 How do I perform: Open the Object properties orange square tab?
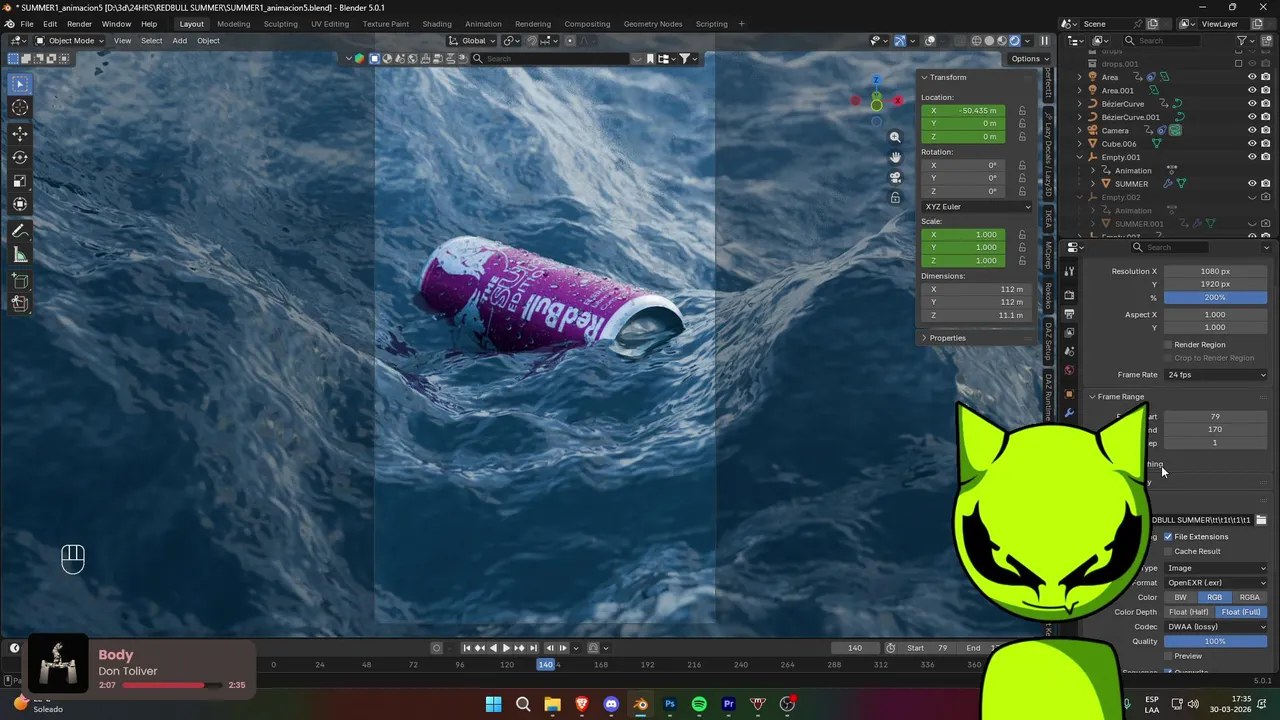1069,394
